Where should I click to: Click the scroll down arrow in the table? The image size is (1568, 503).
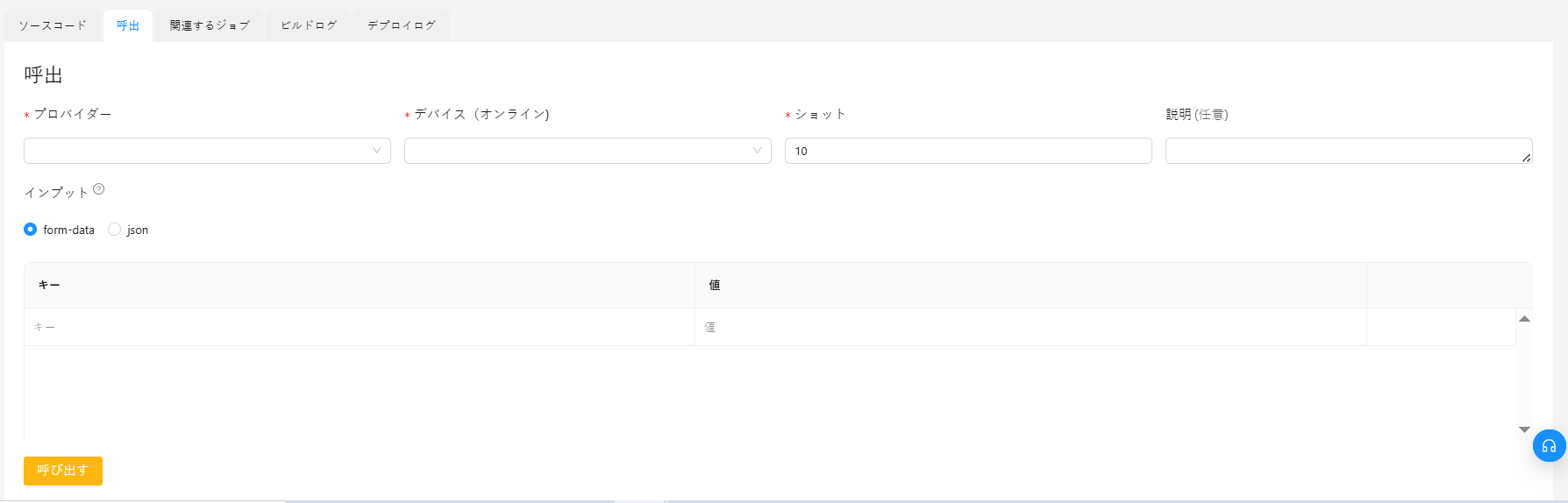click(1524, 429)
